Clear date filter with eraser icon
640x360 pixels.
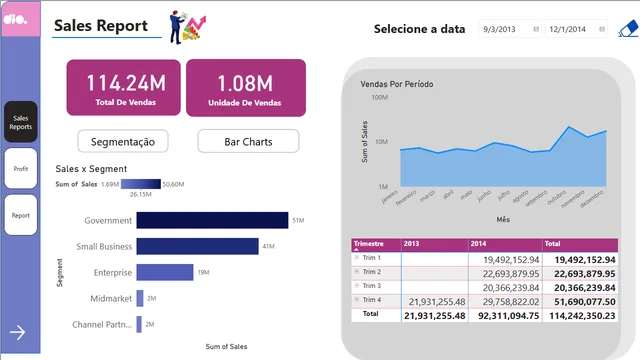pyautogui.click(x=628, y=29)
